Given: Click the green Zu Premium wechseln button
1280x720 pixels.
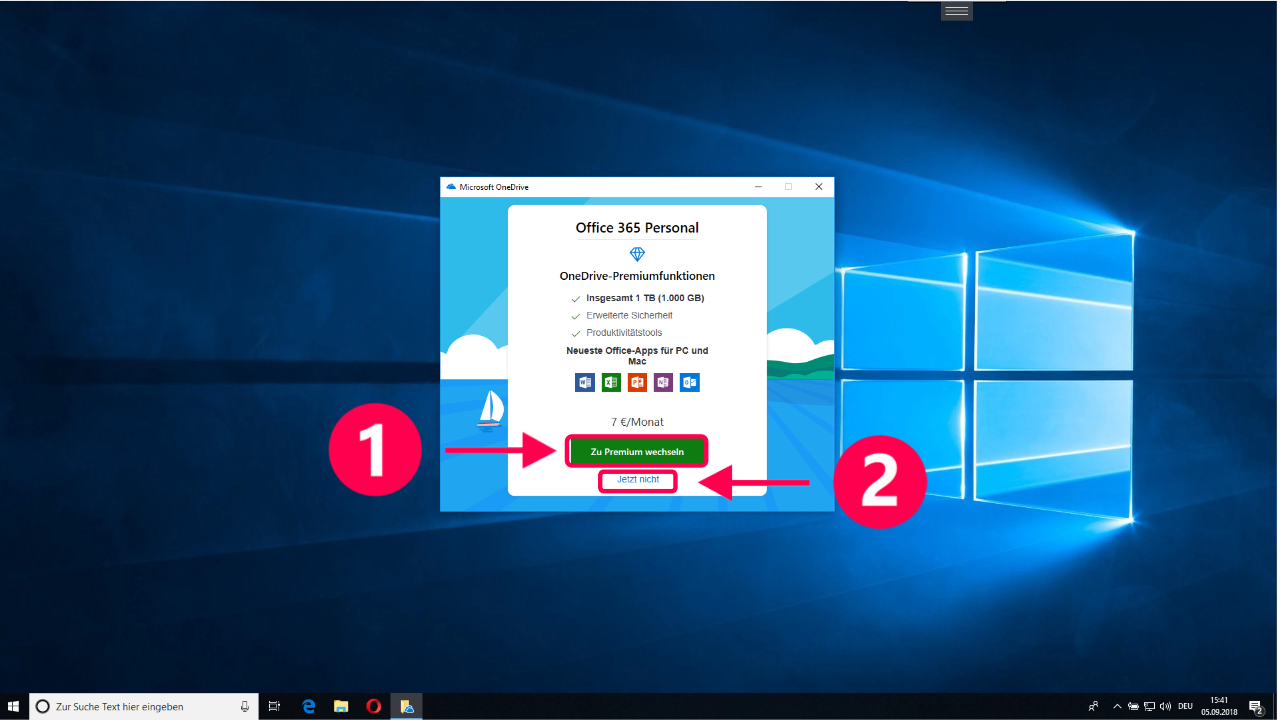Looking at the screenshot, I should click(x=637, y=452).
